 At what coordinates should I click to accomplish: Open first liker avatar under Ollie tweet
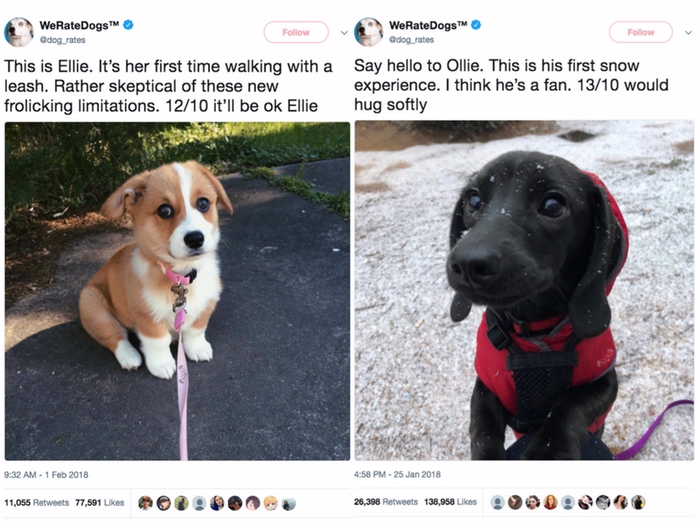point(497,503)
